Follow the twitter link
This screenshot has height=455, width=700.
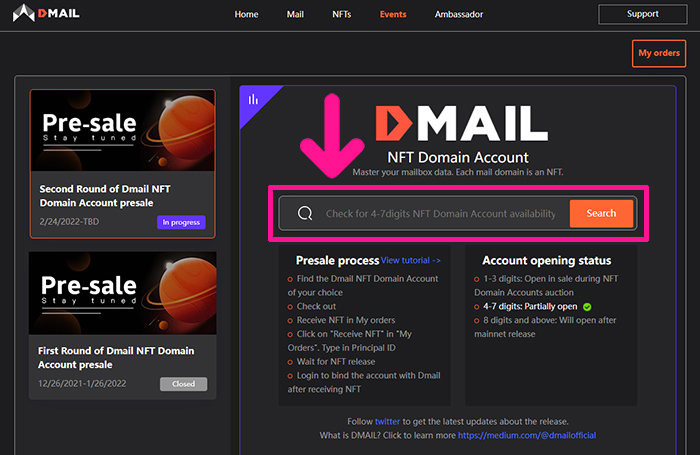click(388, 422)
